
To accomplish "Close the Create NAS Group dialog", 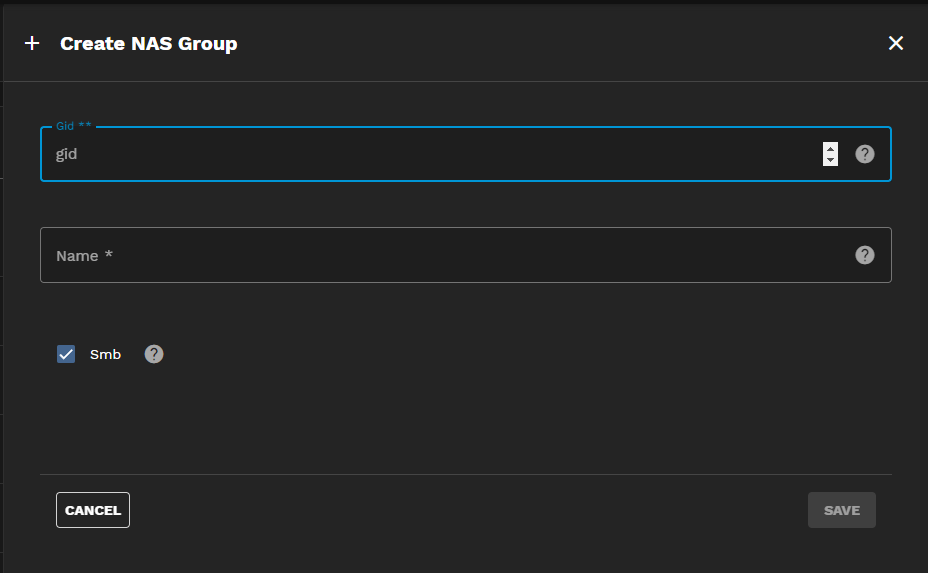I will click(896, 43).
